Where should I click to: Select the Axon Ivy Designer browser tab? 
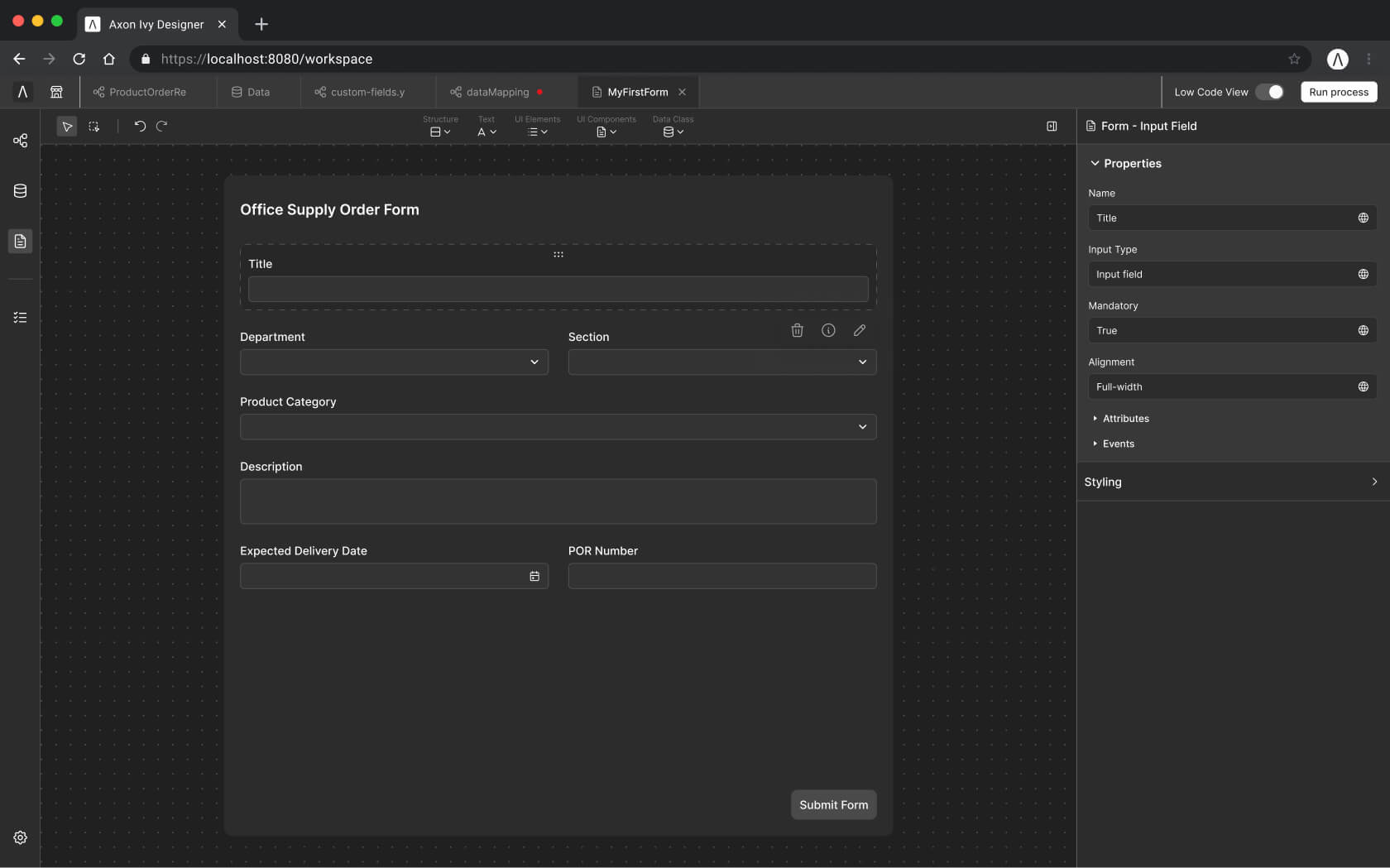click(x=156, y=24)
